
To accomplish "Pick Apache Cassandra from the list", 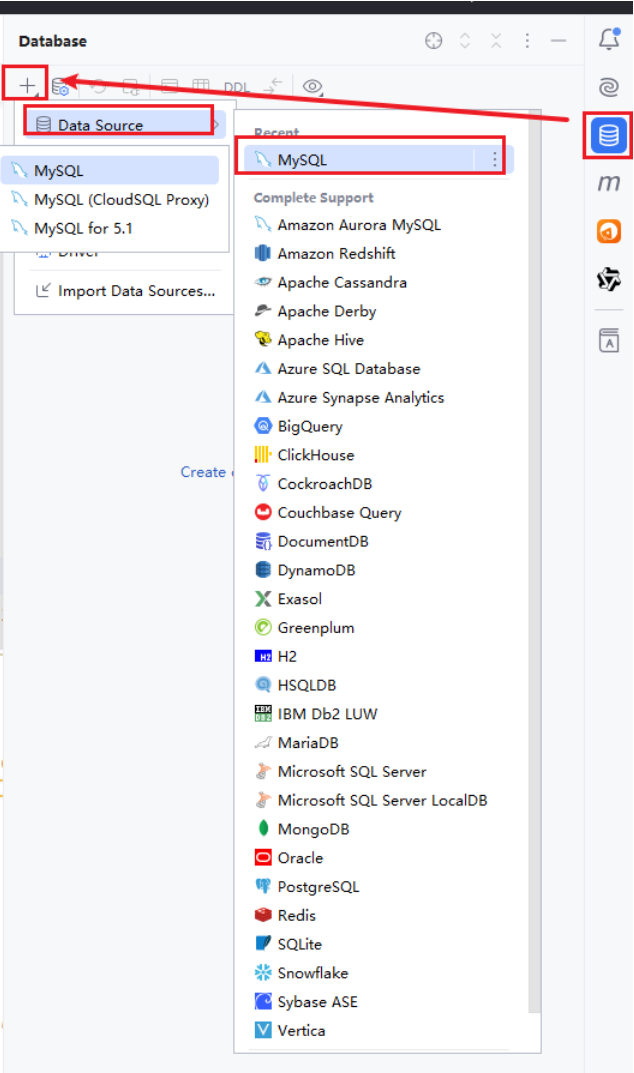I will 331,282.
